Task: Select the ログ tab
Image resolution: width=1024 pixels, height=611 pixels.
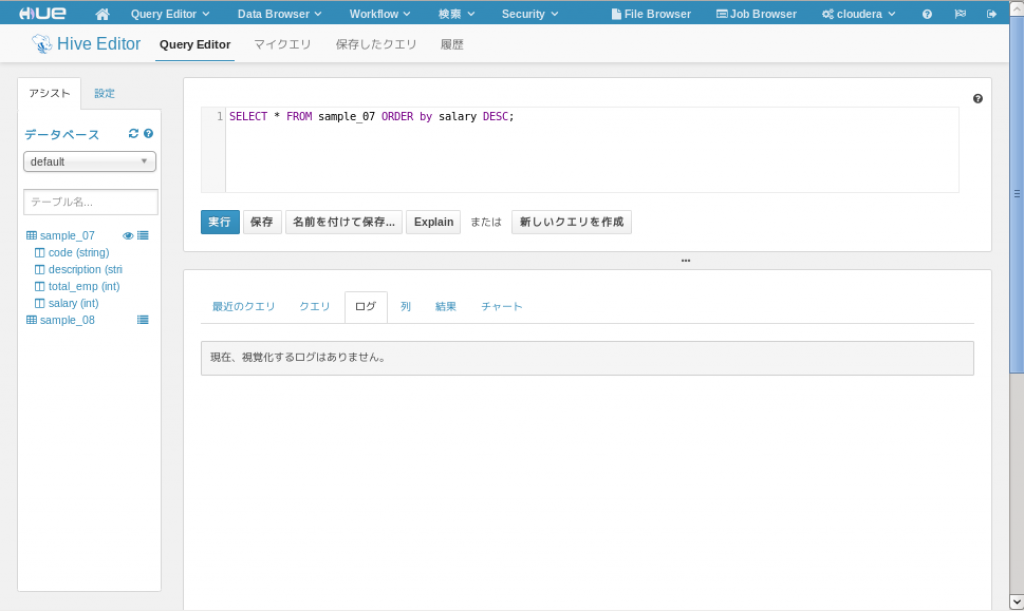Action: 366,307
